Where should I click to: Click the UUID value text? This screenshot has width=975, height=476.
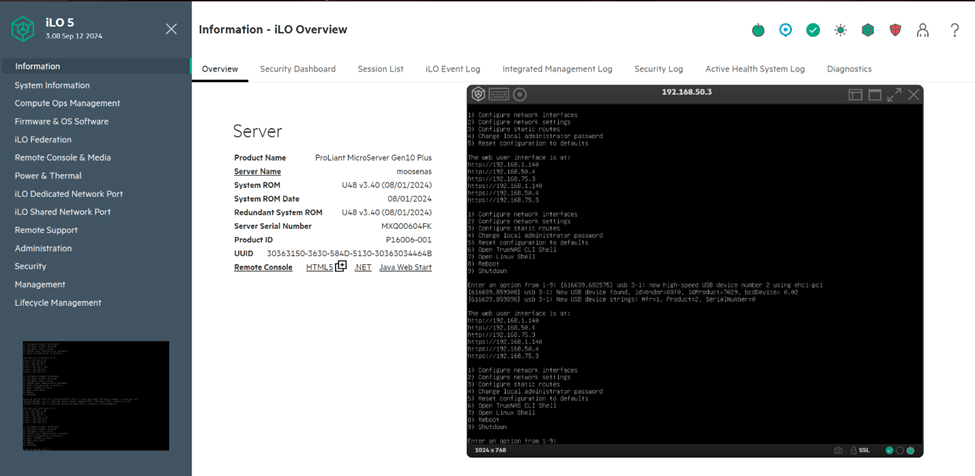(x=349, y=254)
